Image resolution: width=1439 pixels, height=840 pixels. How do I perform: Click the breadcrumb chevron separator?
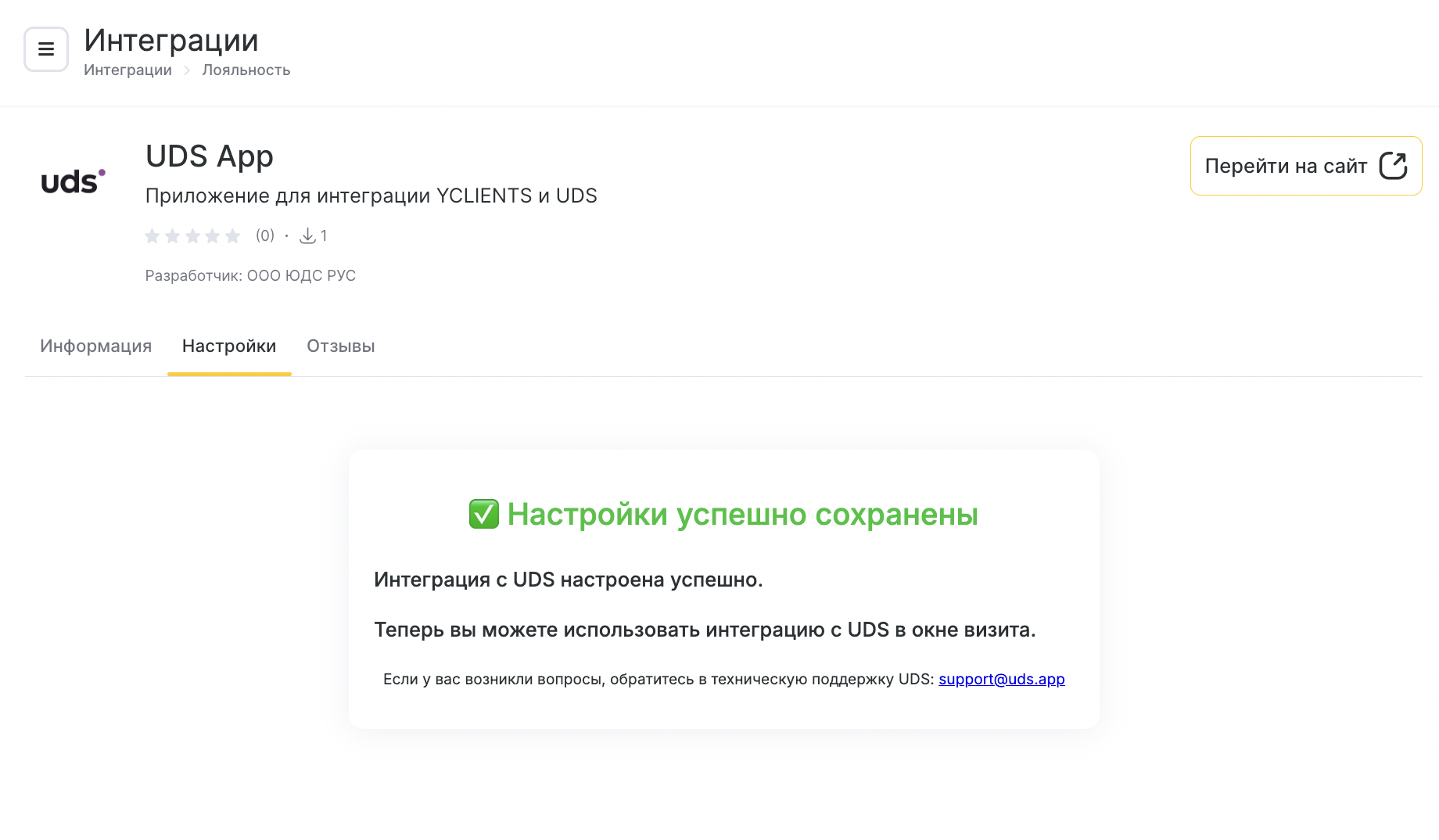pos(187,70)
